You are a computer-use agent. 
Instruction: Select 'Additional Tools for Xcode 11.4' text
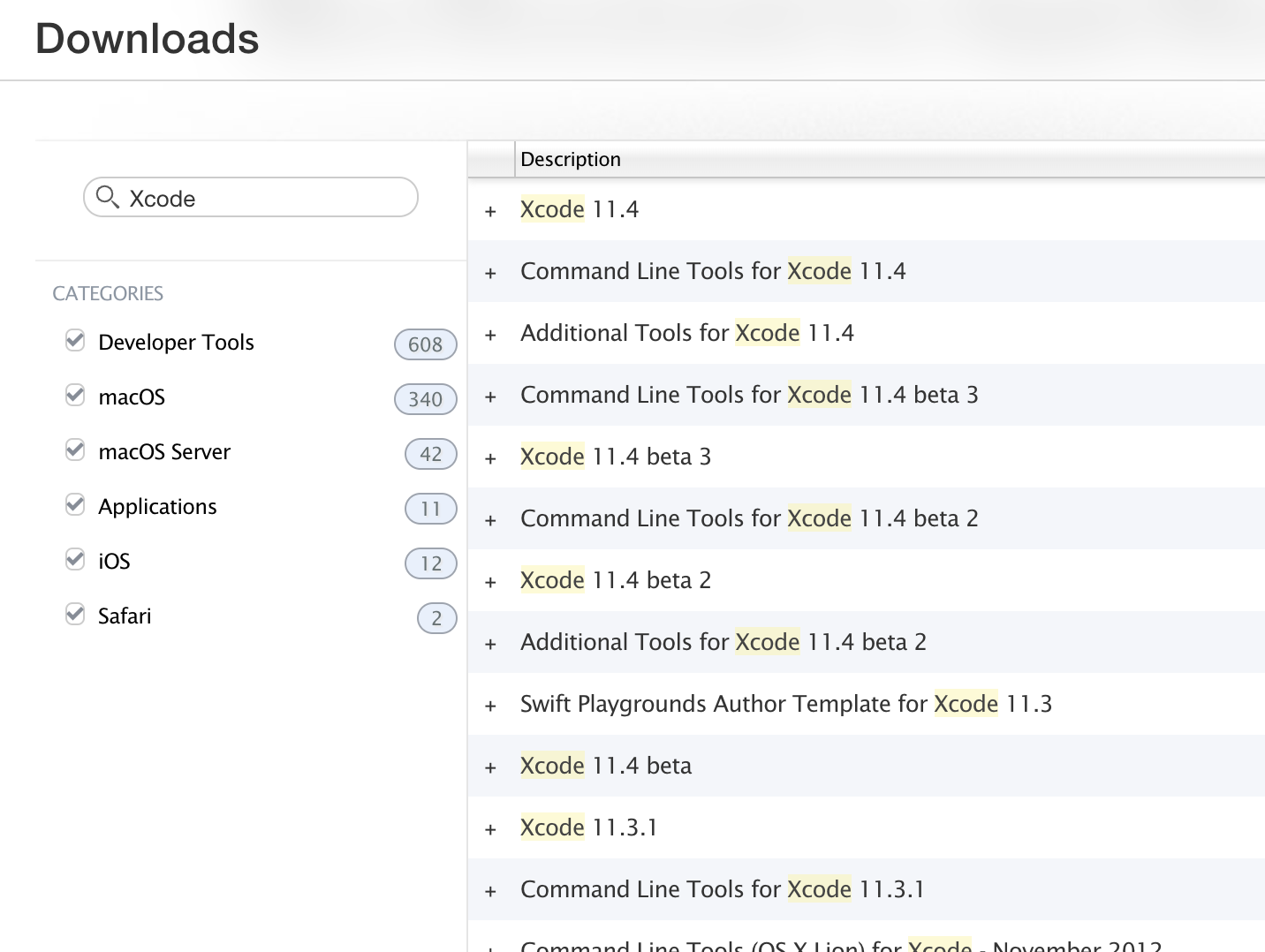tap(687, 333)
